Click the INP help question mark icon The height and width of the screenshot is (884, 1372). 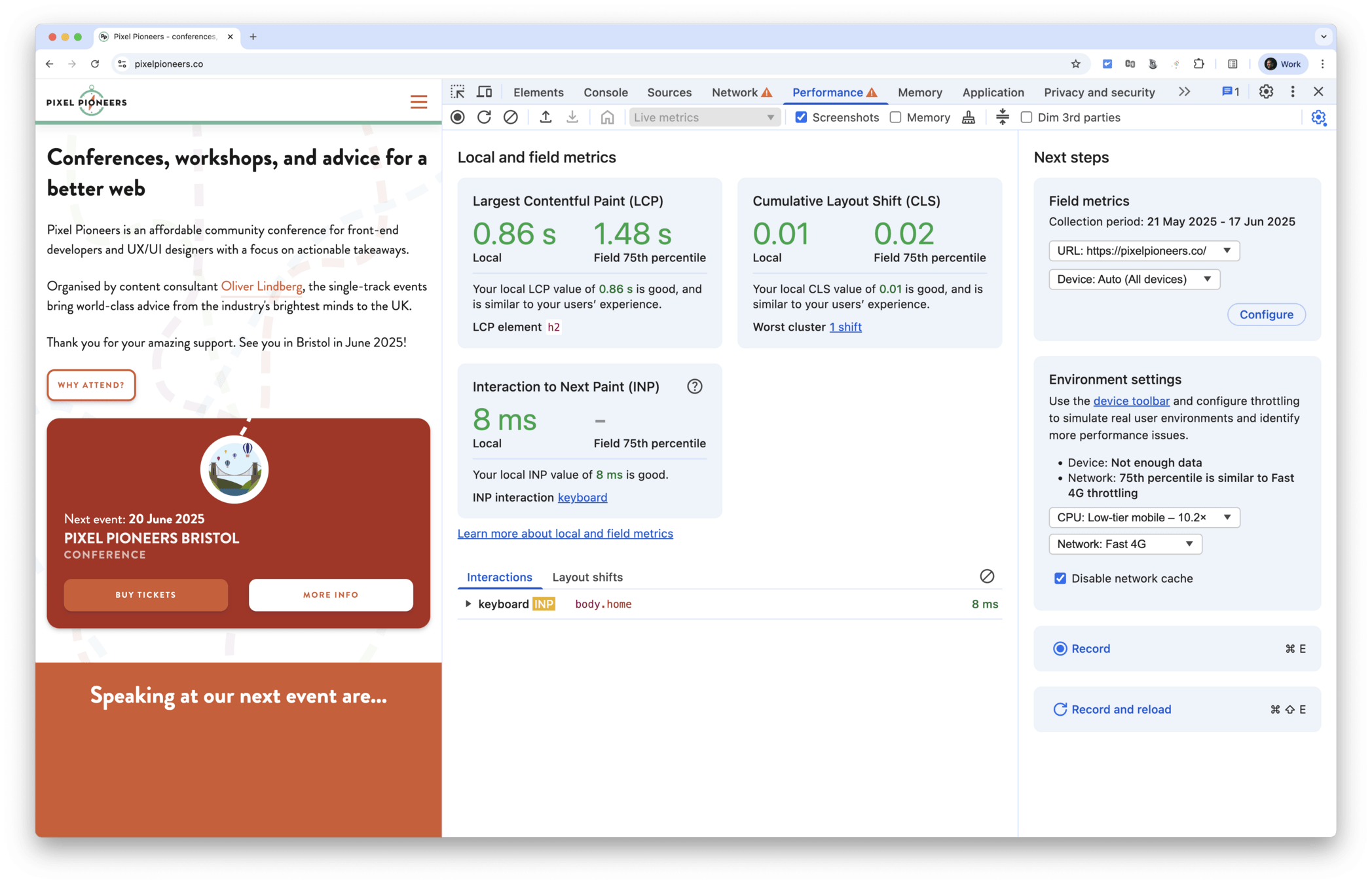[694, 386]
